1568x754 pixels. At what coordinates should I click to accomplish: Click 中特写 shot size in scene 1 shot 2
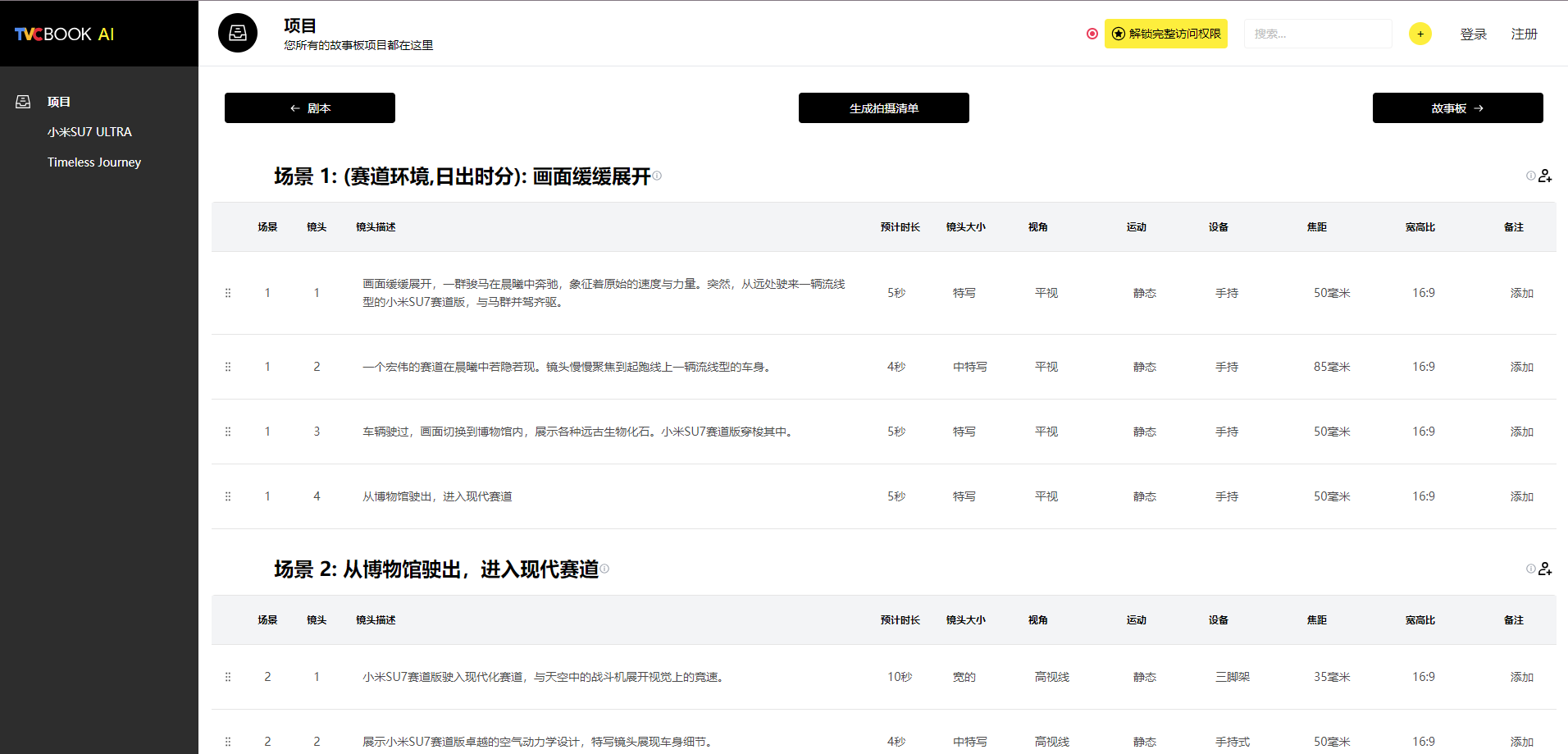point(970,367)
